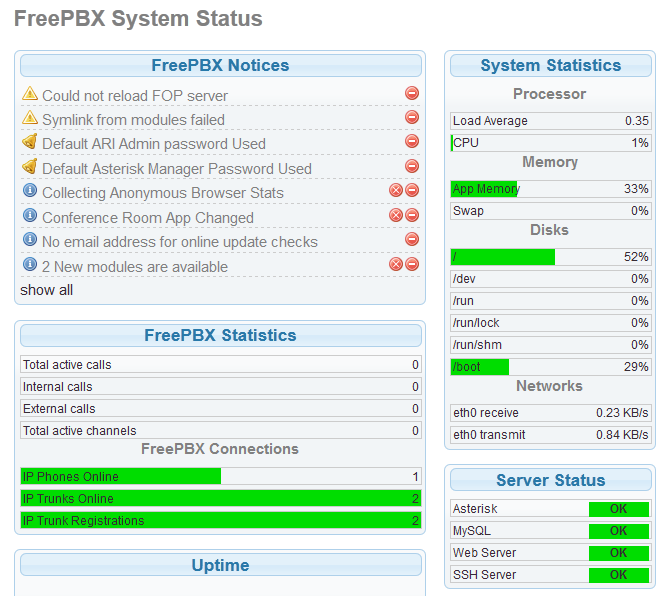Viewport: 669px width, 596px height.
Task: Click the 'System Statistics' panel header
Action: [550, 65]
